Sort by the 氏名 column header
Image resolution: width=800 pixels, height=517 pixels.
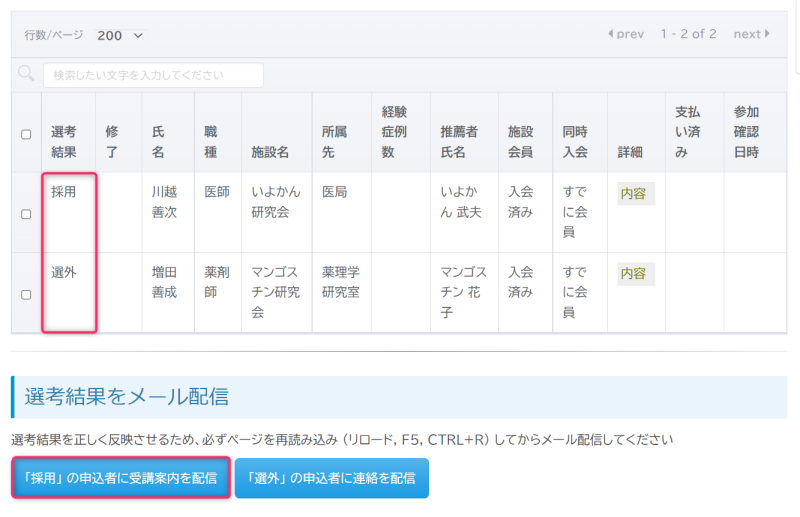(x=158, y=142)
